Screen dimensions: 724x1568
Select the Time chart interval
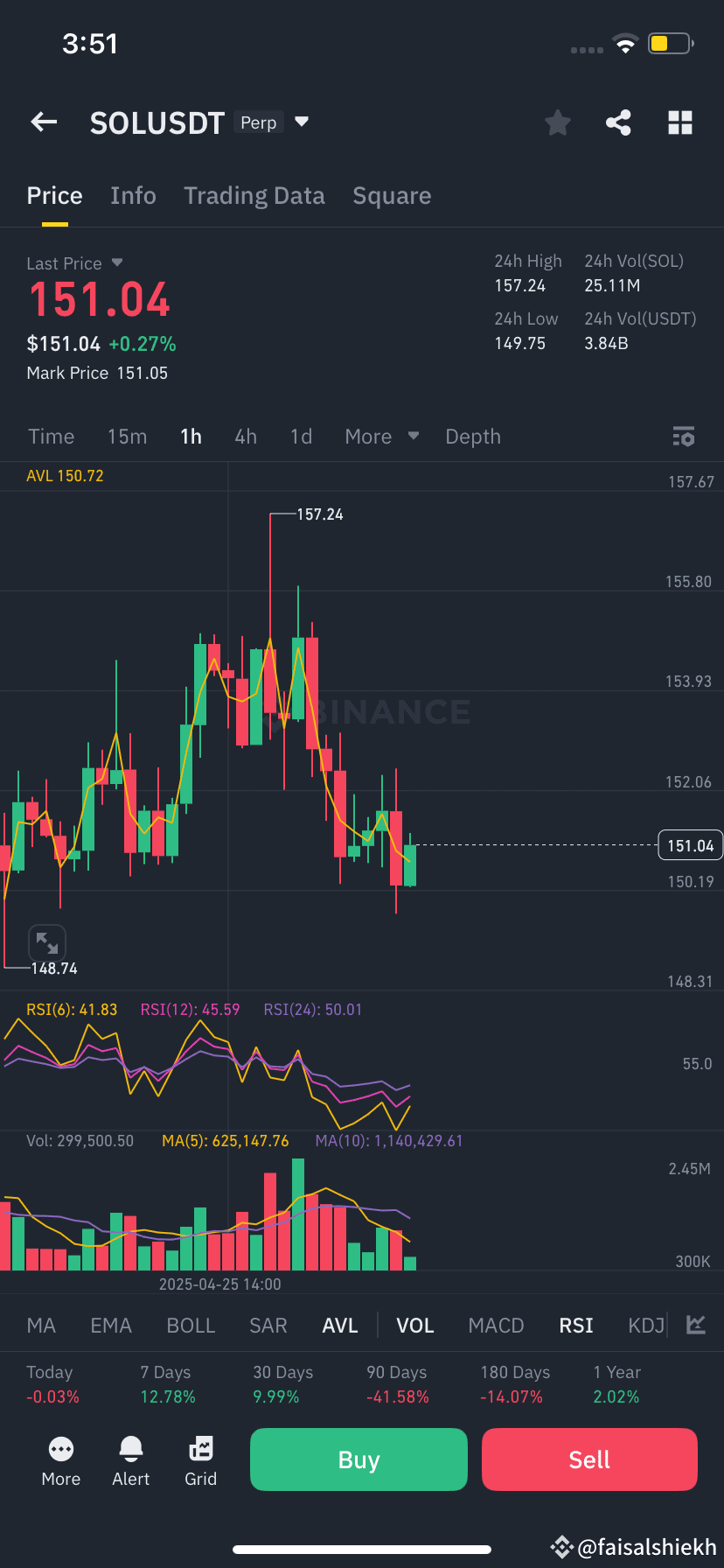point(51,437)
